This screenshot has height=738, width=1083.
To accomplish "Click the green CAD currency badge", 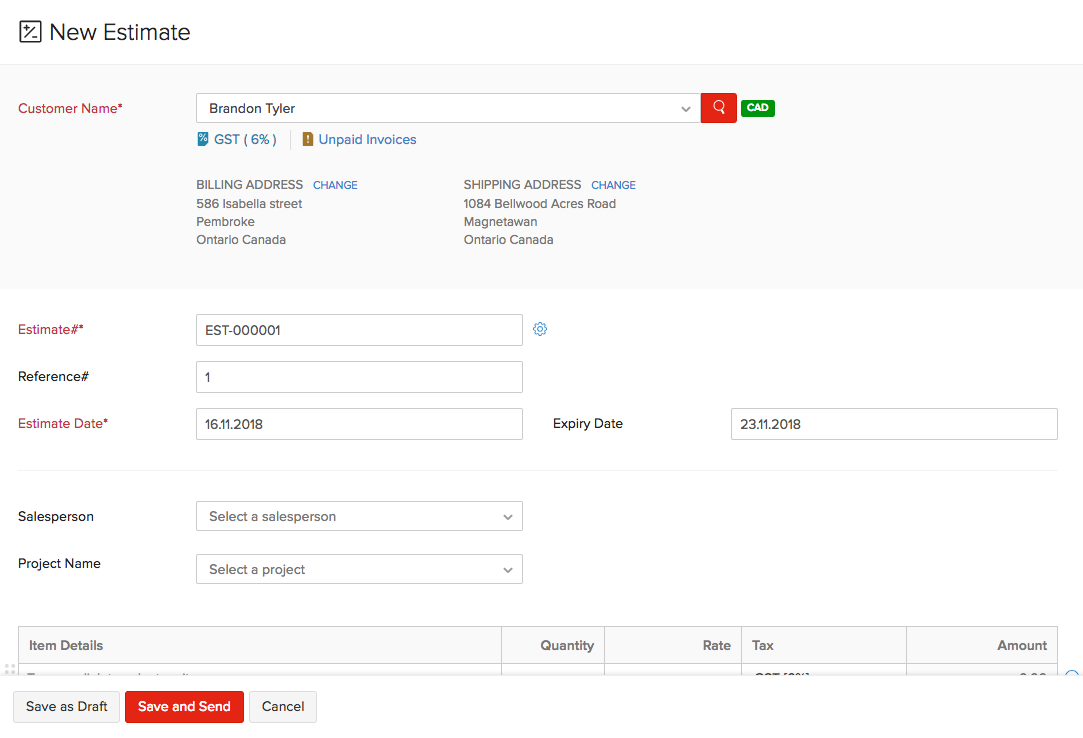I will click(758, 108).
